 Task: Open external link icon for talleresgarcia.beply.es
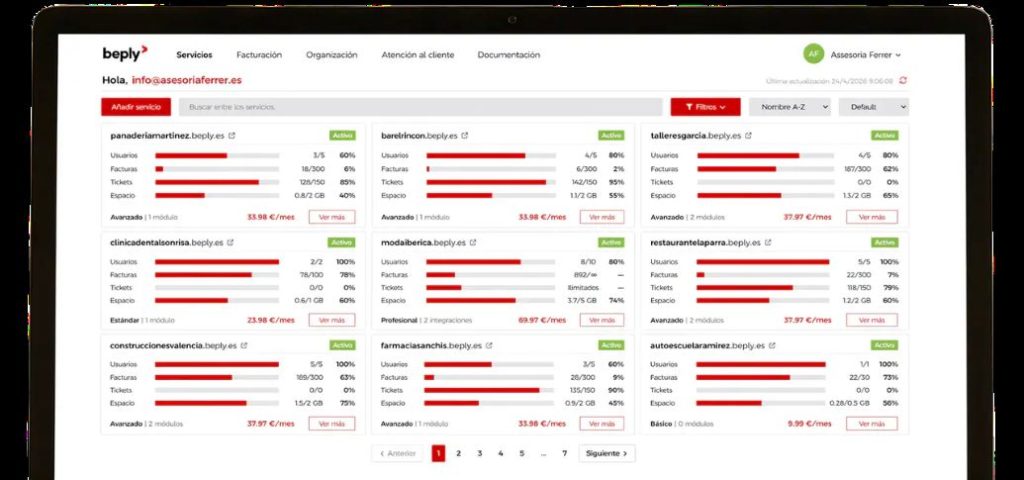[748, 136]
